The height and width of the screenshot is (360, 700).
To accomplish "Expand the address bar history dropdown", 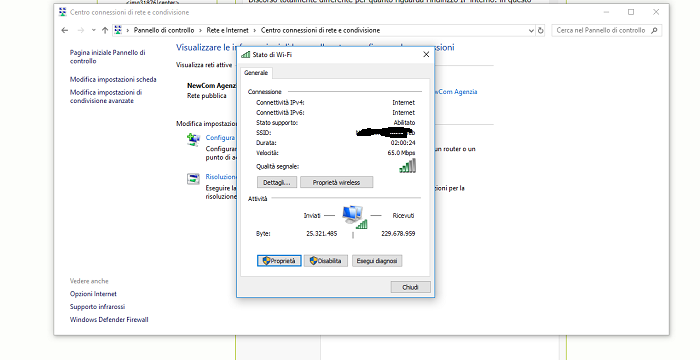I will tap(531, 30).
